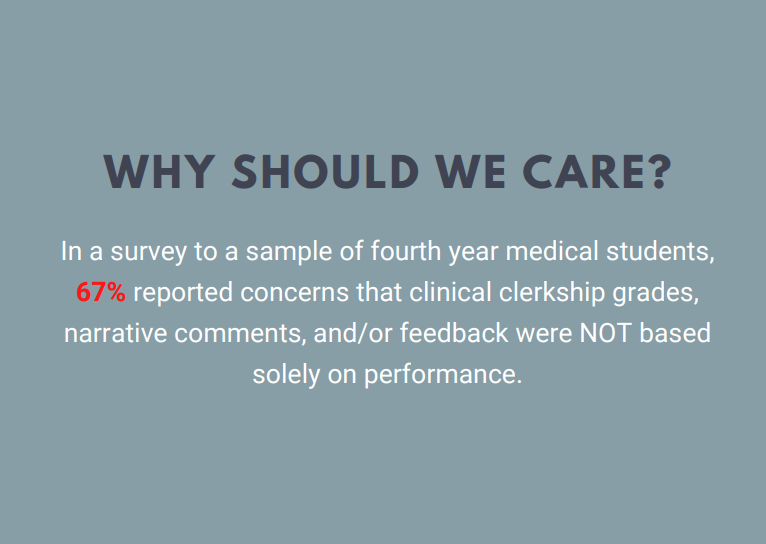Click the phrase "clinical clerkship grades,"
Screen dimensions: 766x544
(554, 293)
